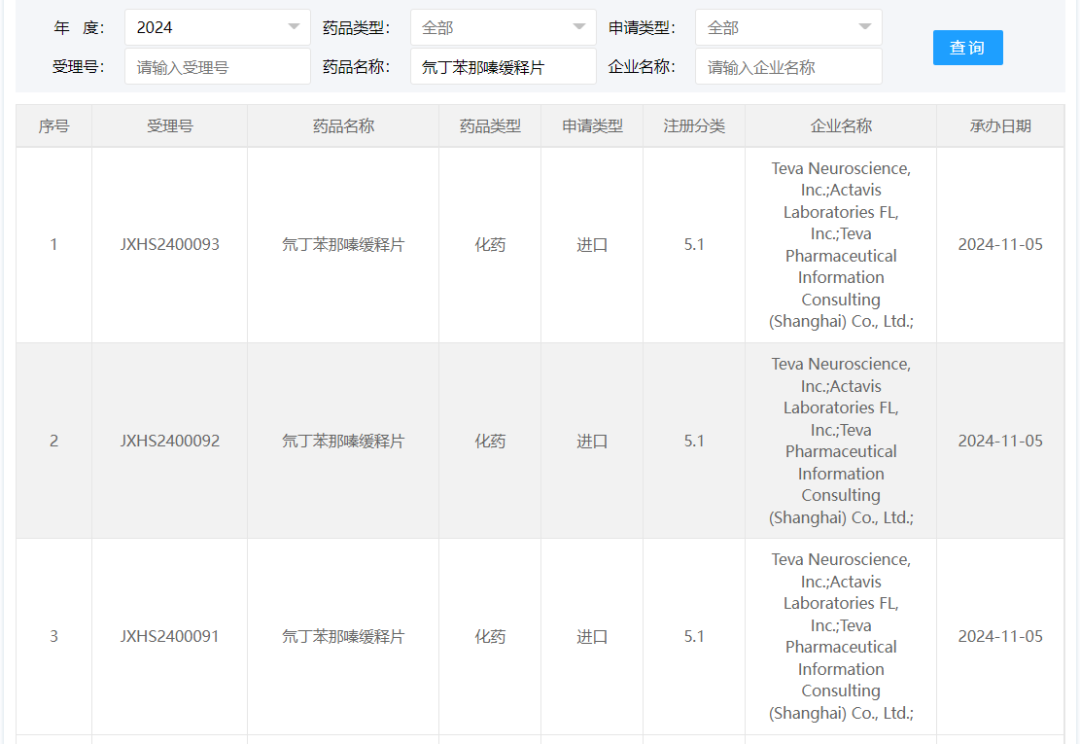Click the blue 查询 button

point(968,48)
